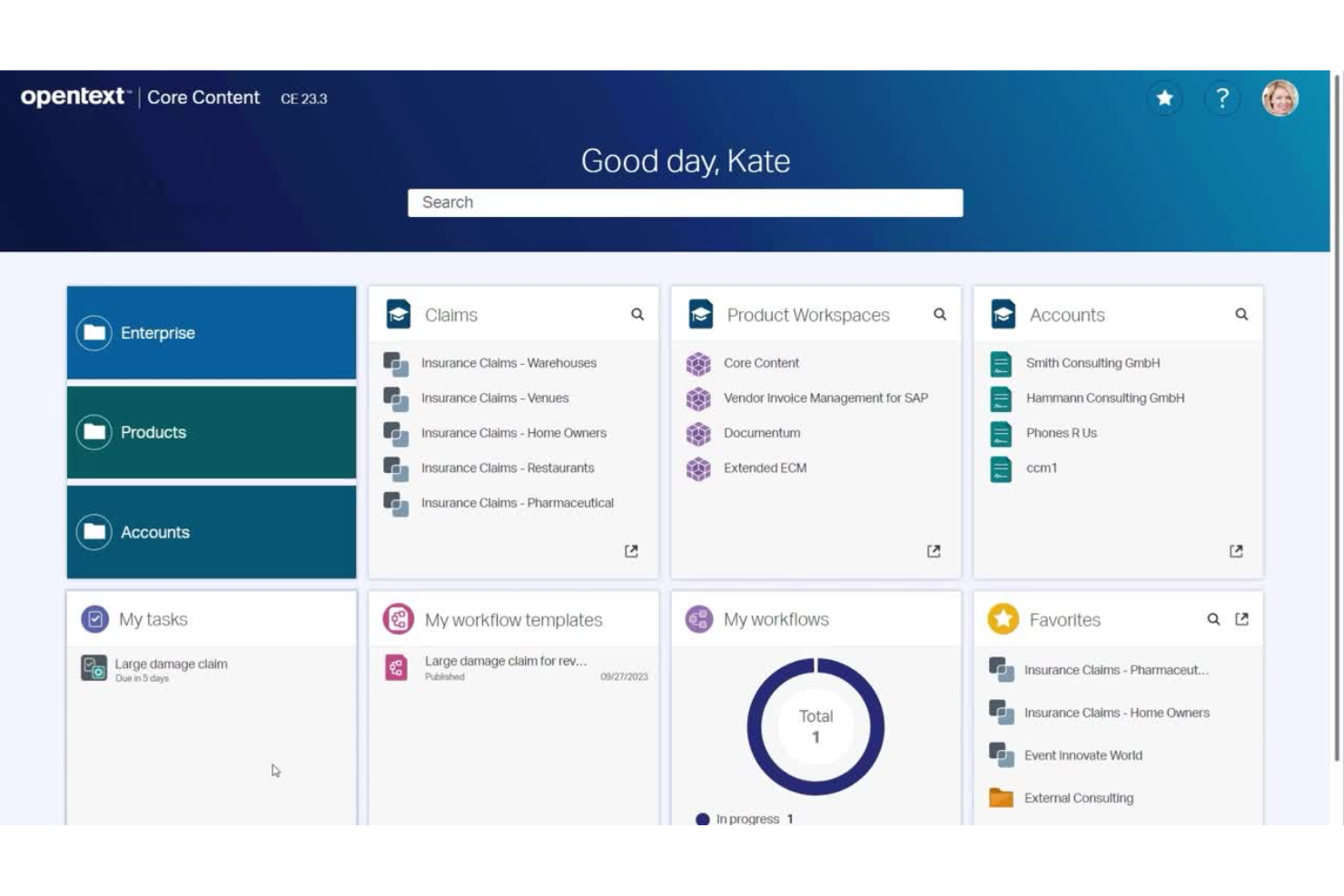
Task: Open help via the question mark icon
Action: click(x=1222, y=98)
